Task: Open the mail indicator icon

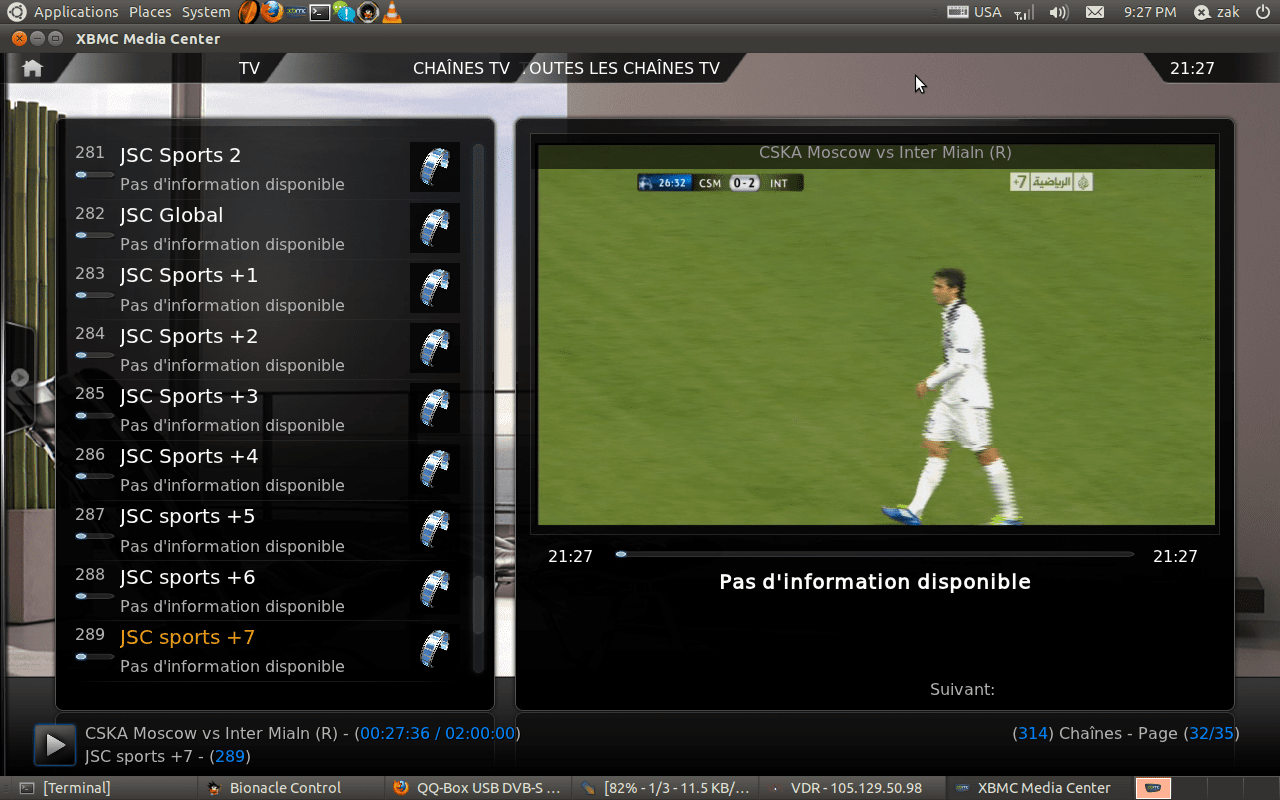Action: [x=1095, y=12]
